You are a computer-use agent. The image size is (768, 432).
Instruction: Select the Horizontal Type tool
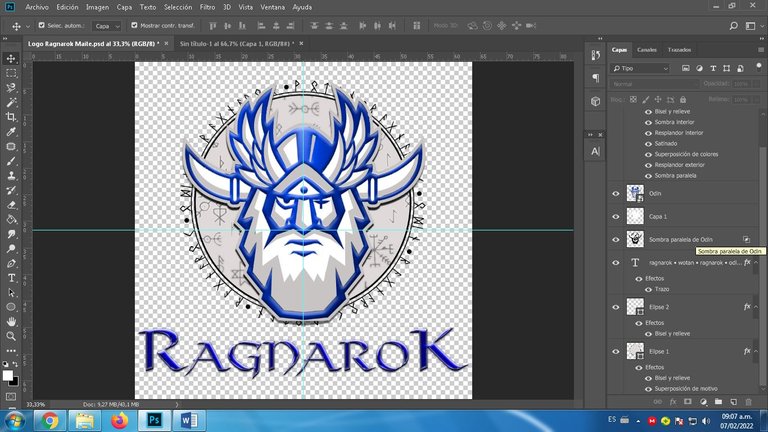[11, 278]
